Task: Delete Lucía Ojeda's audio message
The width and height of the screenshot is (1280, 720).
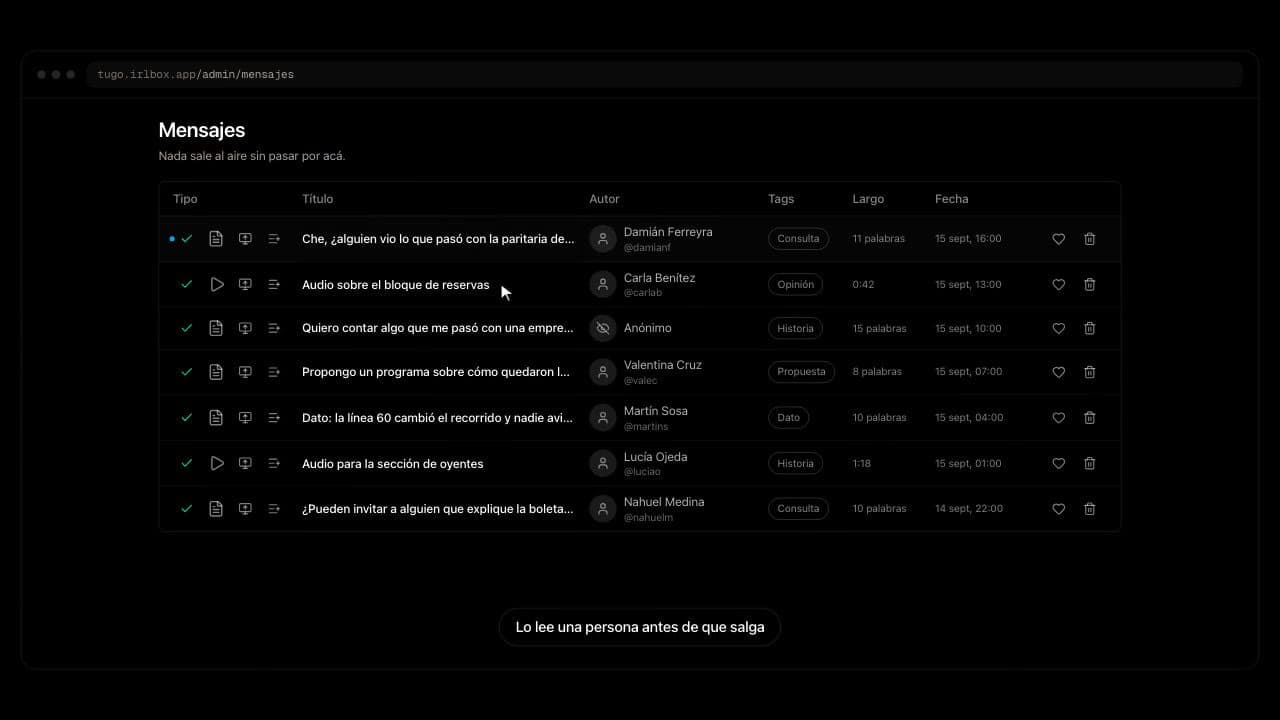Action: 1090,464
